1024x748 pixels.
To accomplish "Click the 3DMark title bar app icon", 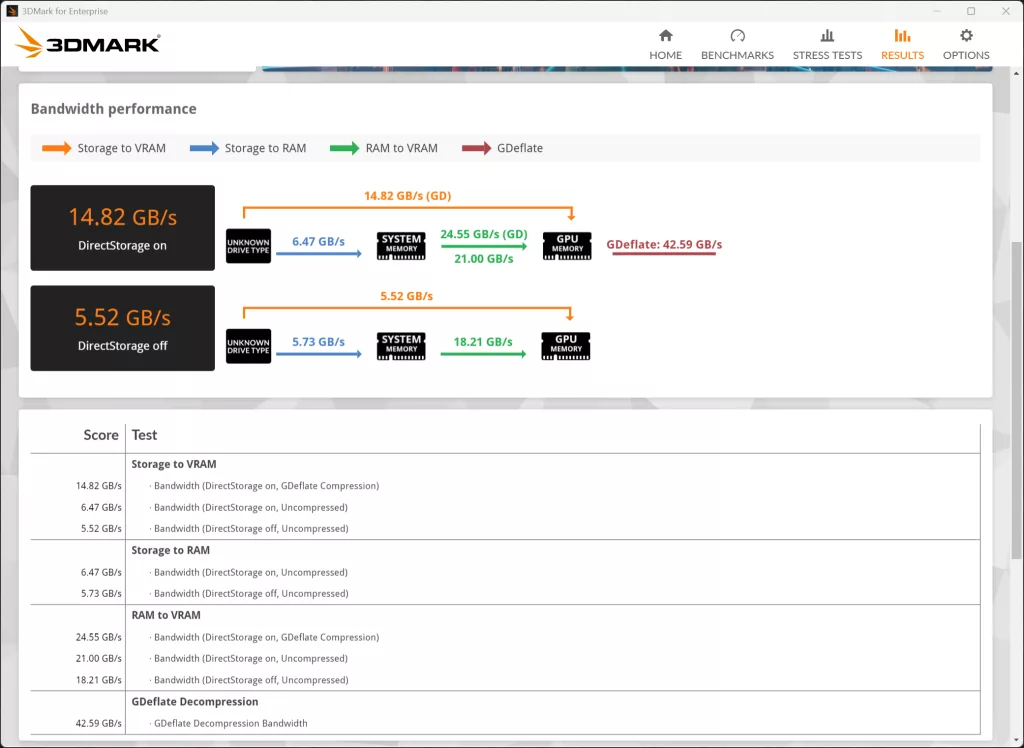I will (12, 11).
